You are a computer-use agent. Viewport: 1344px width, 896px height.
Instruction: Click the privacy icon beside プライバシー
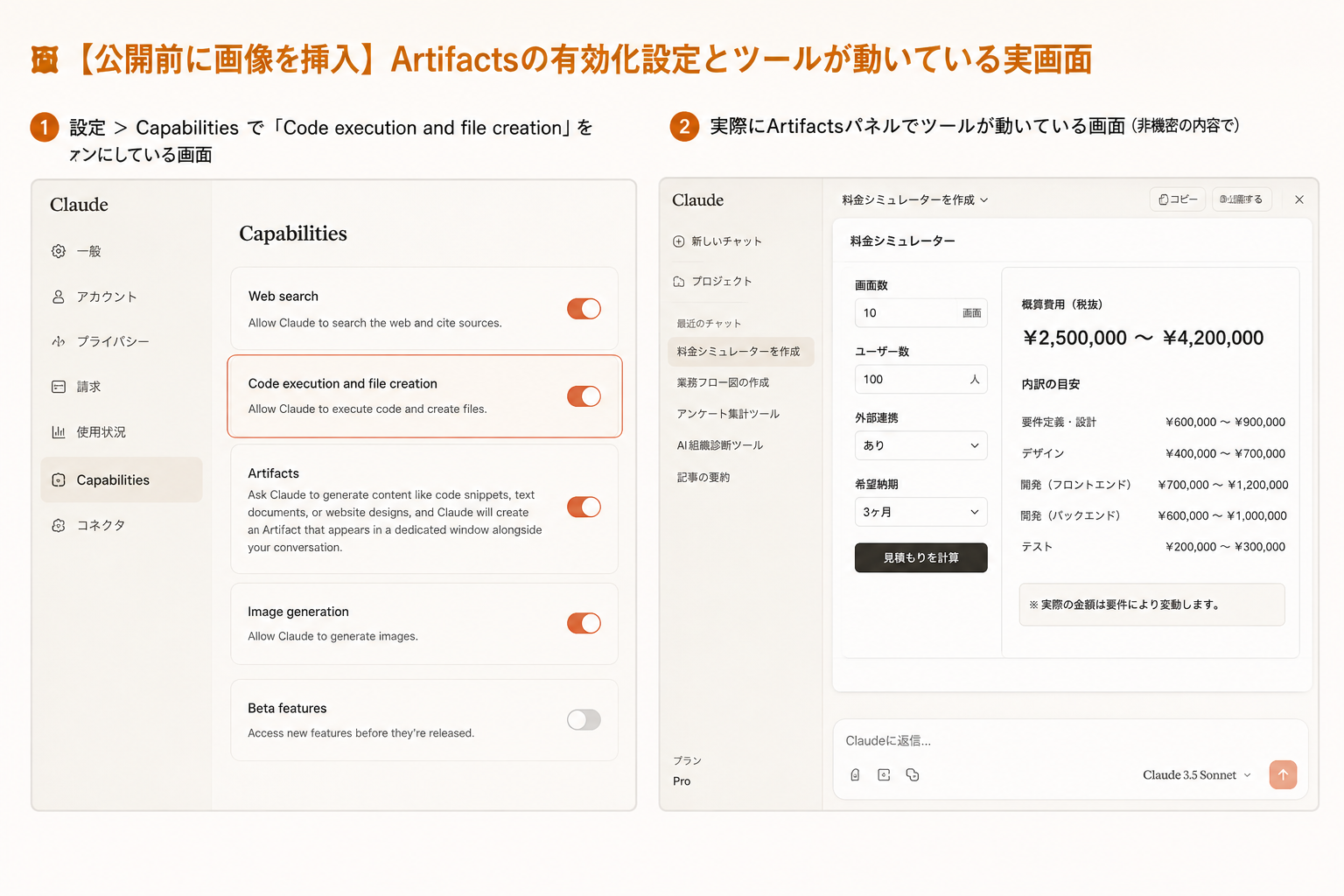59,341
